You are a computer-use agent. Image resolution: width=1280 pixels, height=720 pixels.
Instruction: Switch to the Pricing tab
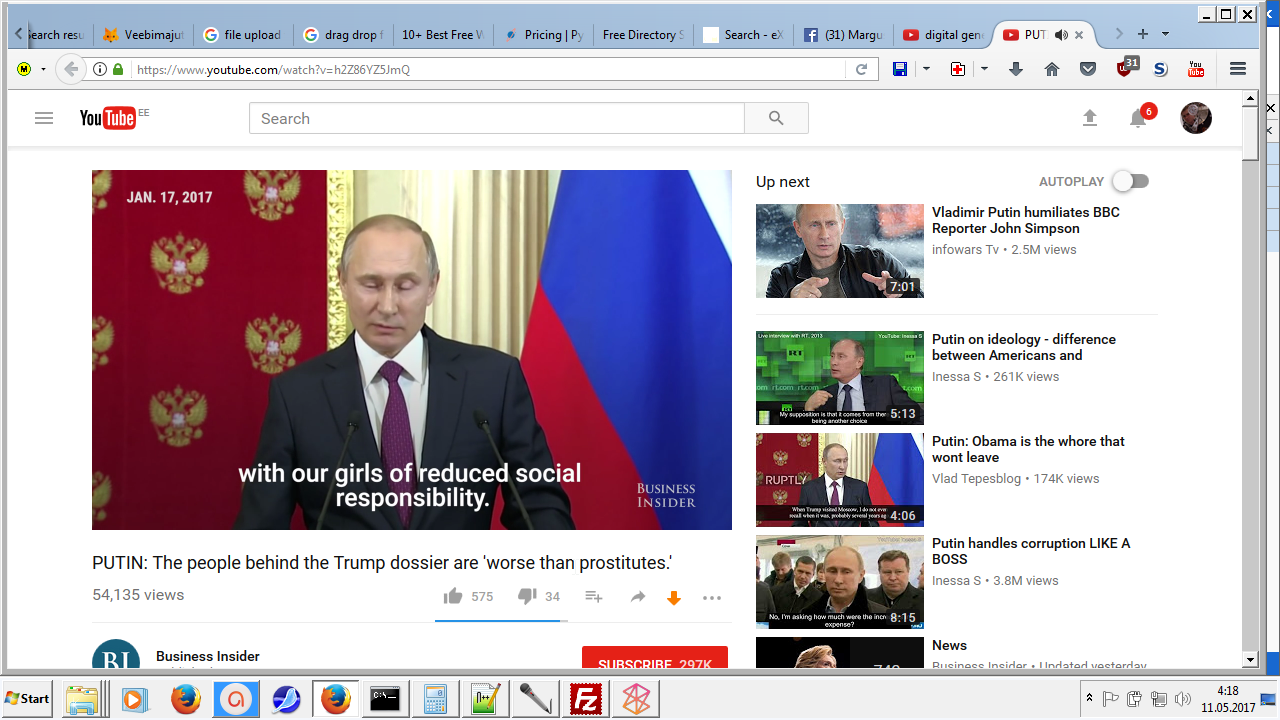point(543,34)
